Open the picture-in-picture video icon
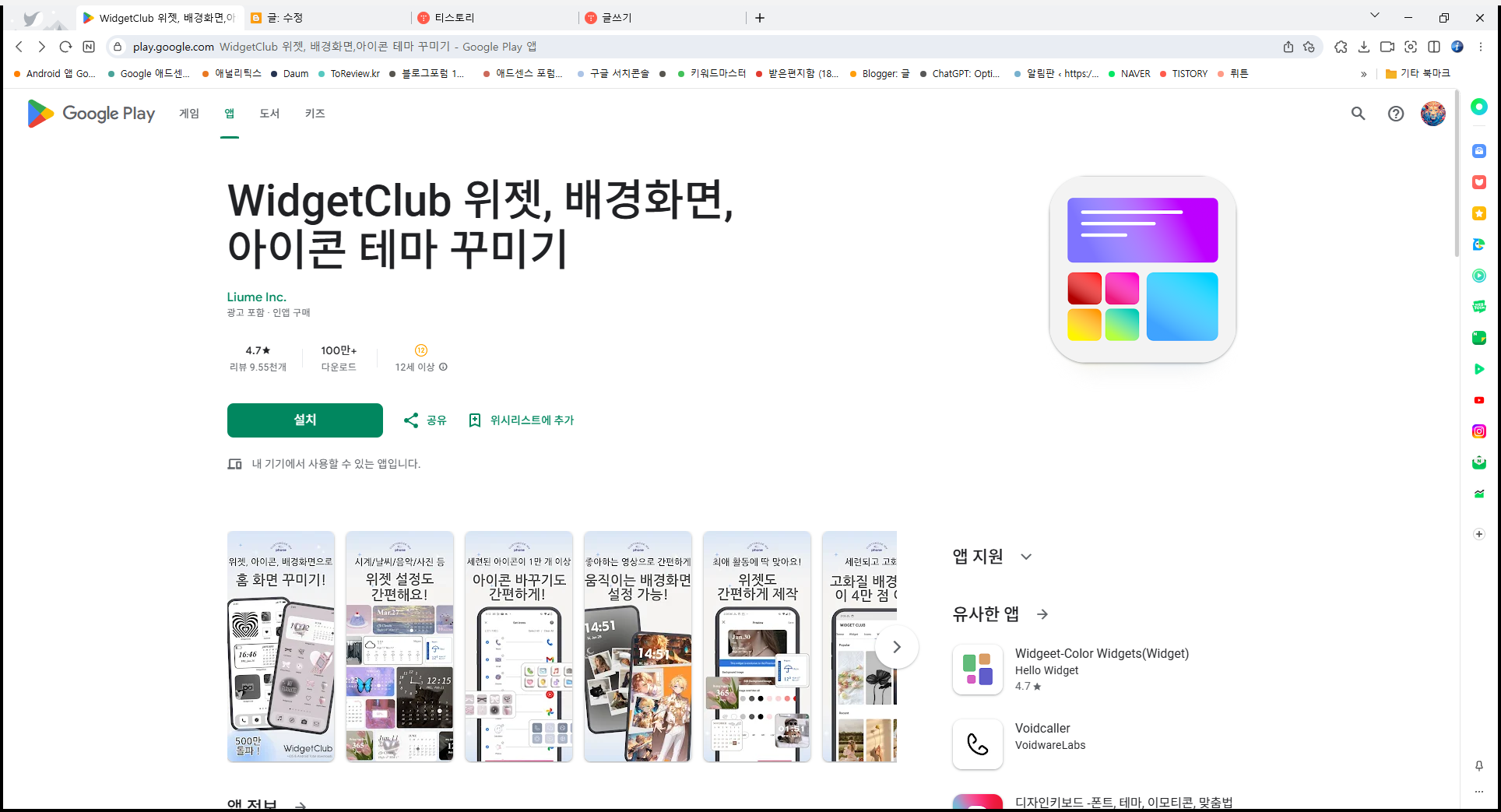This screenshot has width=1501, height=812. 1387,47
